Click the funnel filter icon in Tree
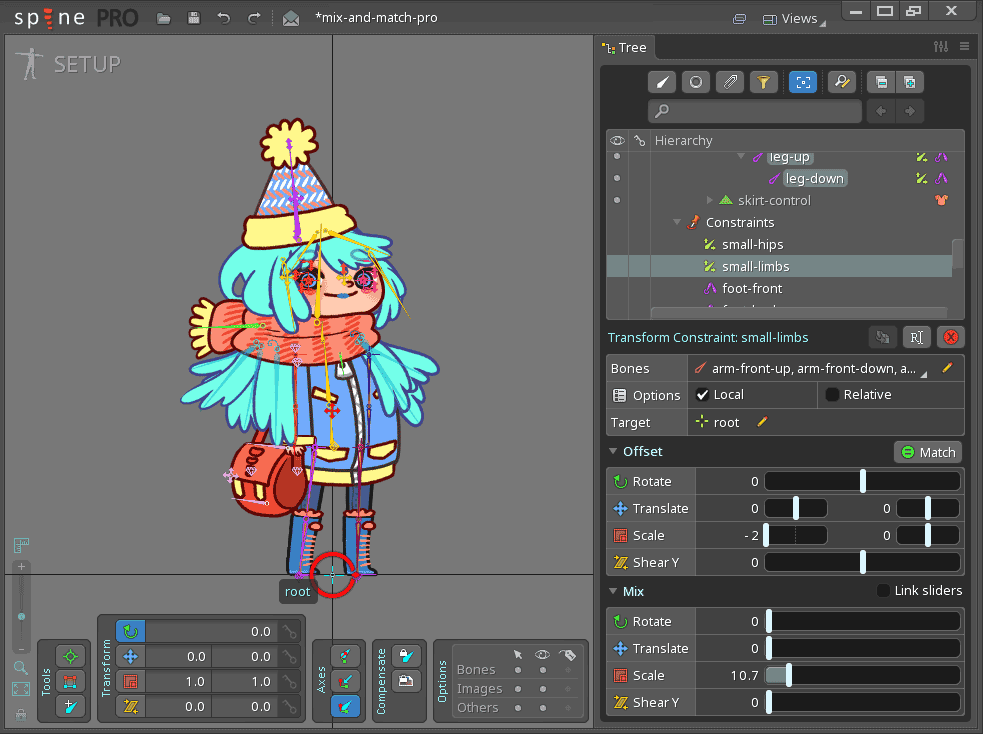The width and height of the screenshot is (983, 734). tap(763, 83)
